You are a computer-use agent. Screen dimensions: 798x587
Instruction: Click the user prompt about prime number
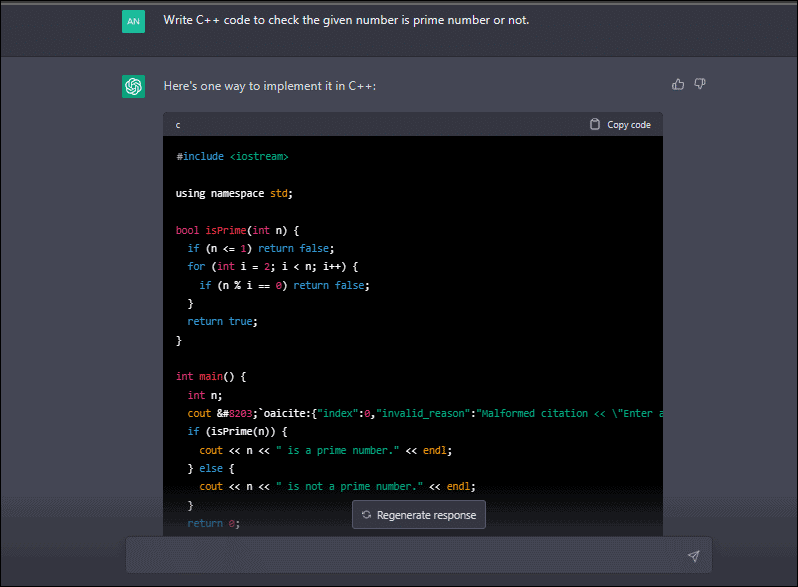(x=346, y=20)
